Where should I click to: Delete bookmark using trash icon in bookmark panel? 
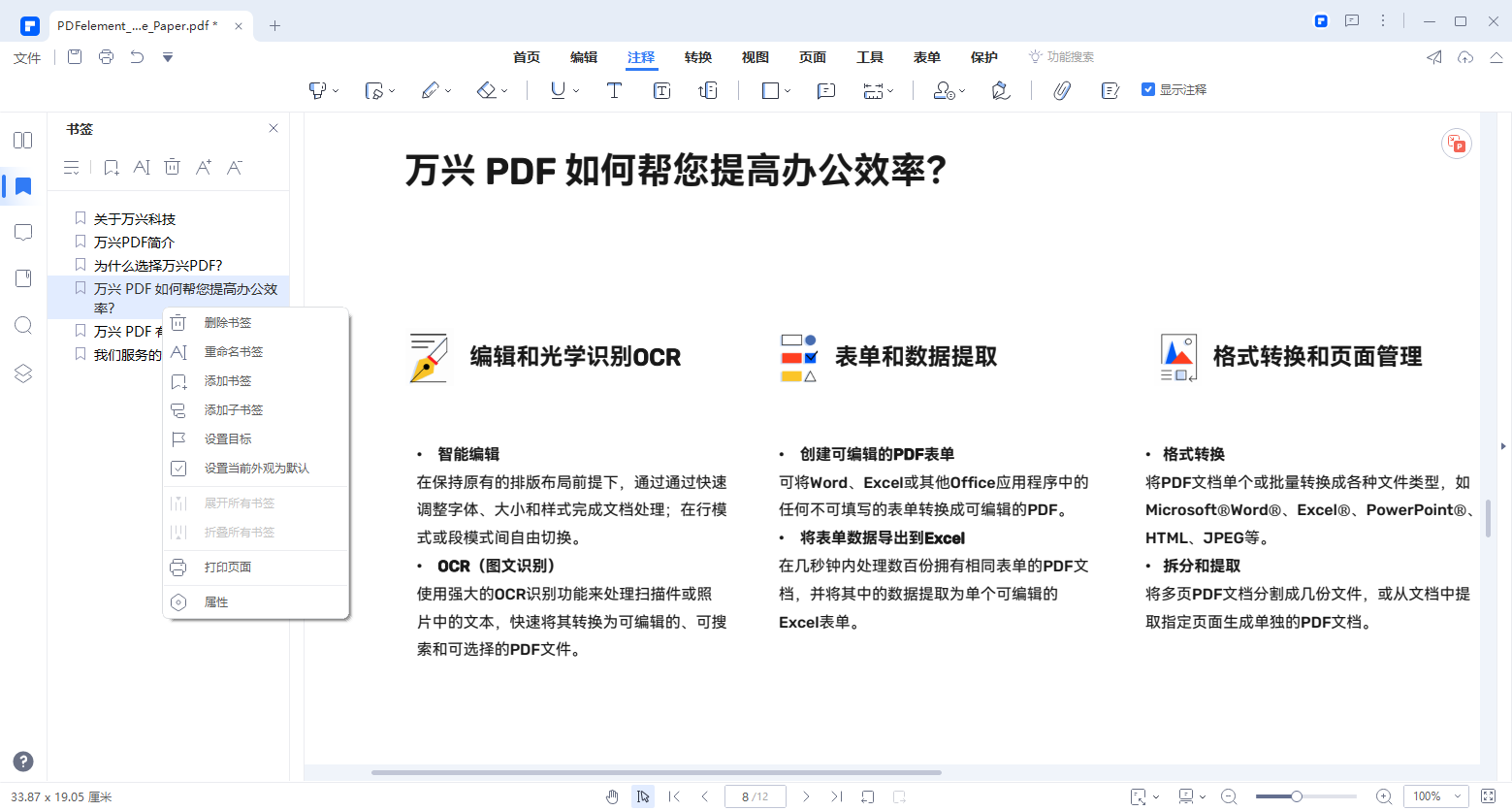pos(172,167)
